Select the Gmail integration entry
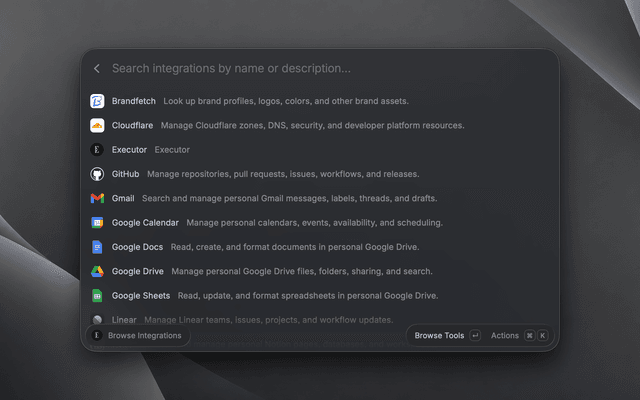The height and width of the screenshot is (400, 640). click(x=320, y=198)
